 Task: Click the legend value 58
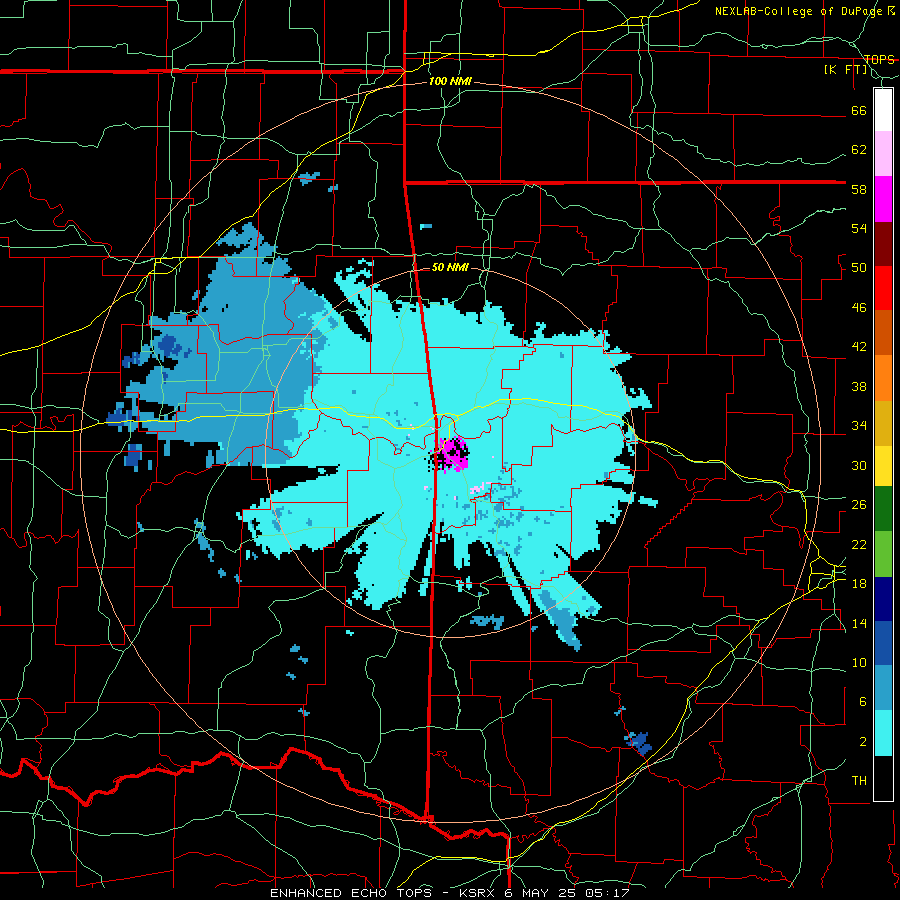(859, 189)
